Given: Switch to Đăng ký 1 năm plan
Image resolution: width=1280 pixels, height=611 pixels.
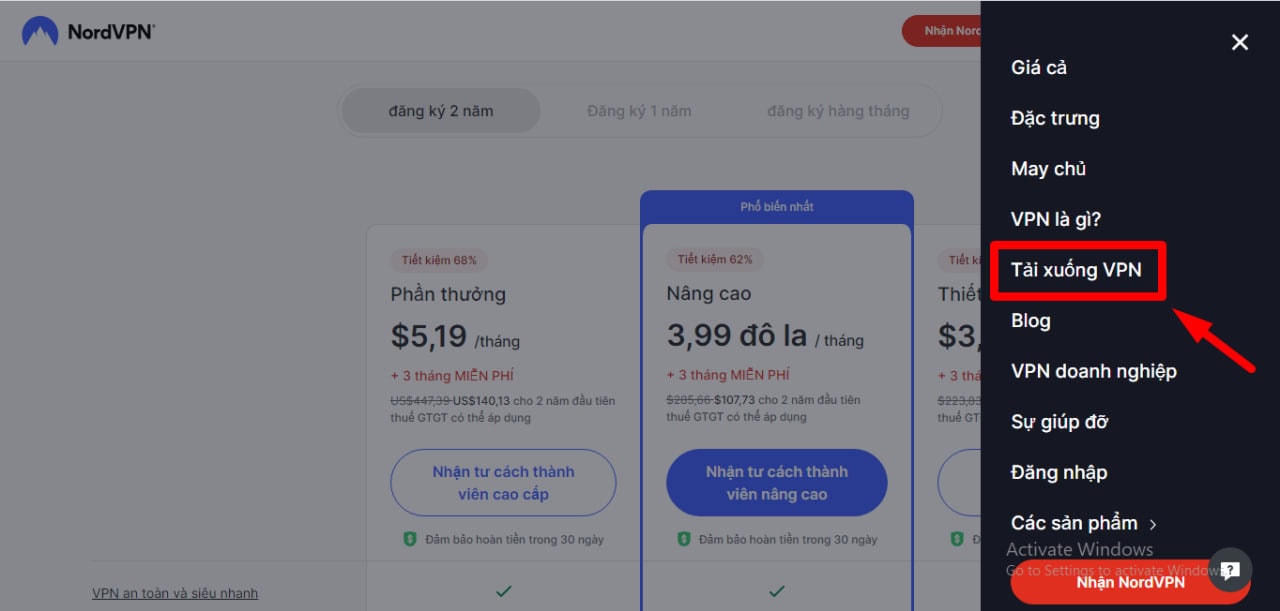Looking at the screenshot, I should click(x=639, y=111).
